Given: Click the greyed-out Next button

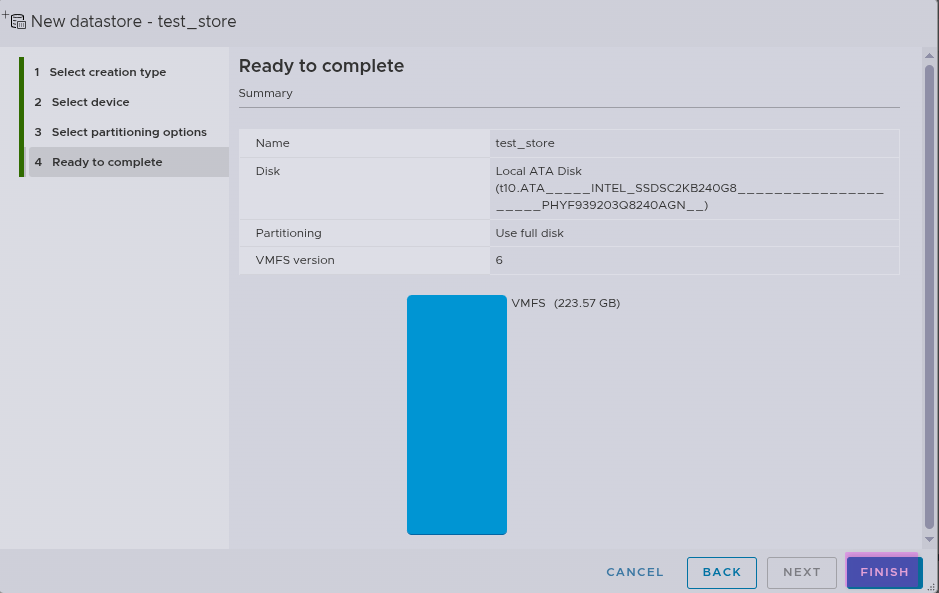Looking at the screenshot, I should tap(801, 572).
